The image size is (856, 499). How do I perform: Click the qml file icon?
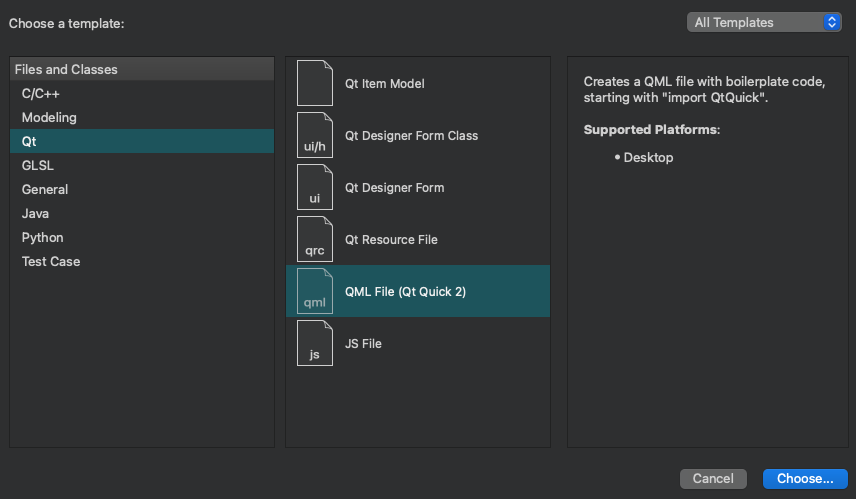click(x=314, y=291)
